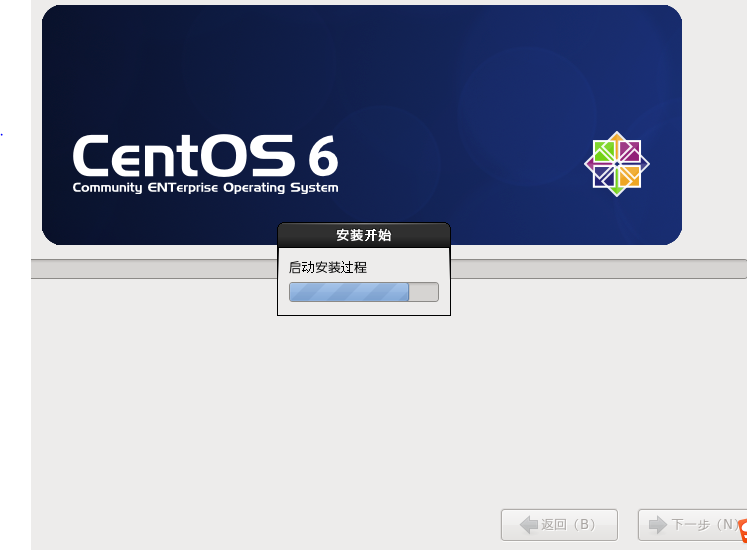Click the Community ENTerprise Operating System tagline
The height and width of the screenshot is (550, 747).
pos(205,188)
